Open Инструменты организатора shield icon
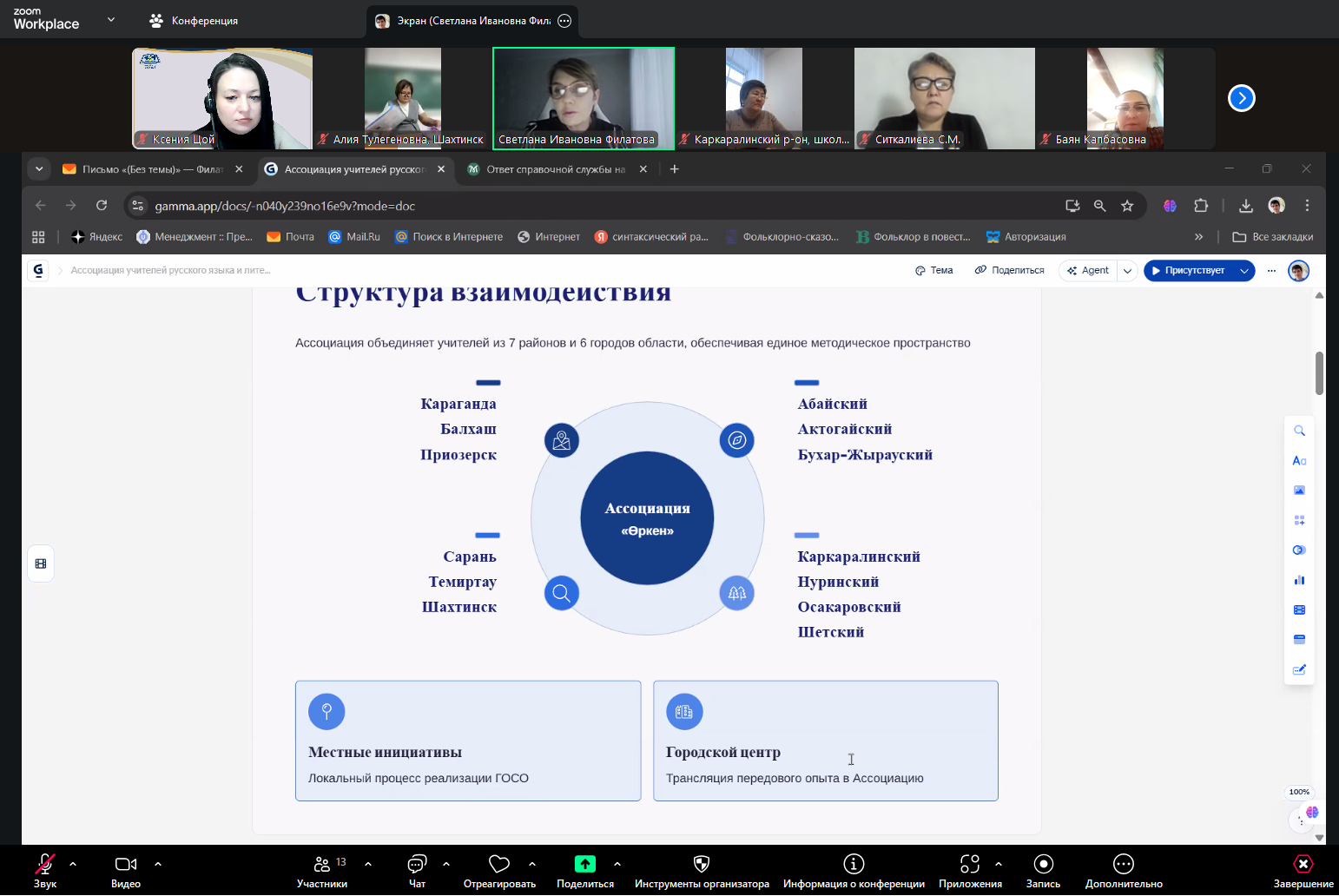The width and height of the screenshot is (1339, 896). click(702, 865)
